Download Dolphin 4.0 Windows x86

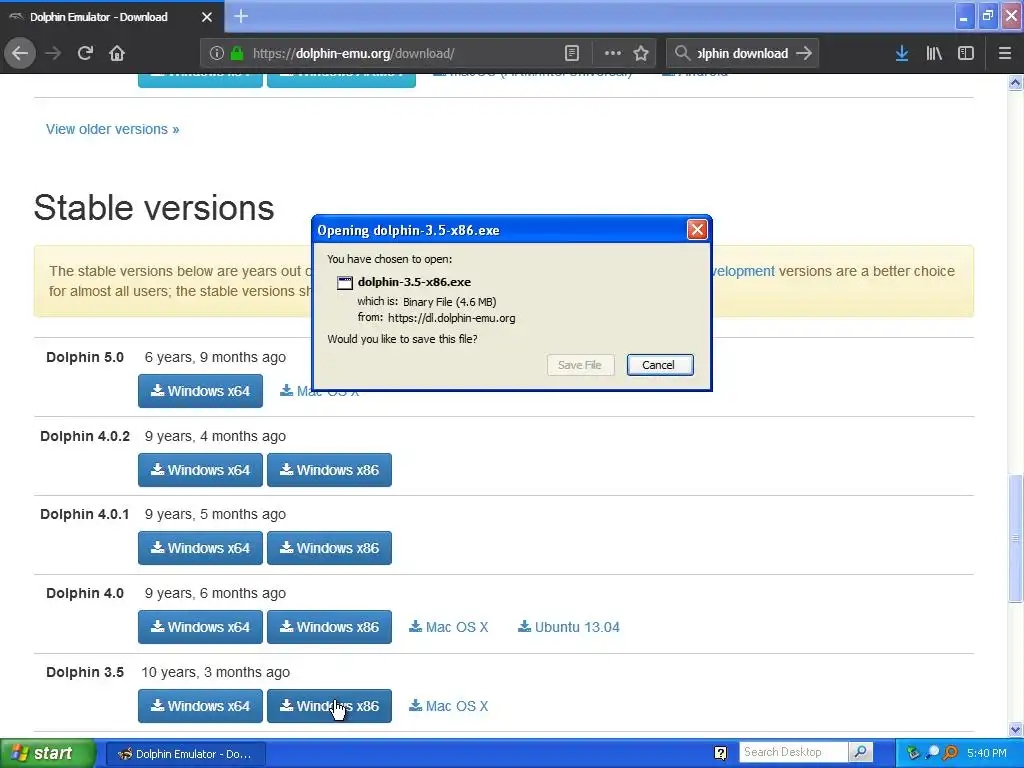coord(329,627)
